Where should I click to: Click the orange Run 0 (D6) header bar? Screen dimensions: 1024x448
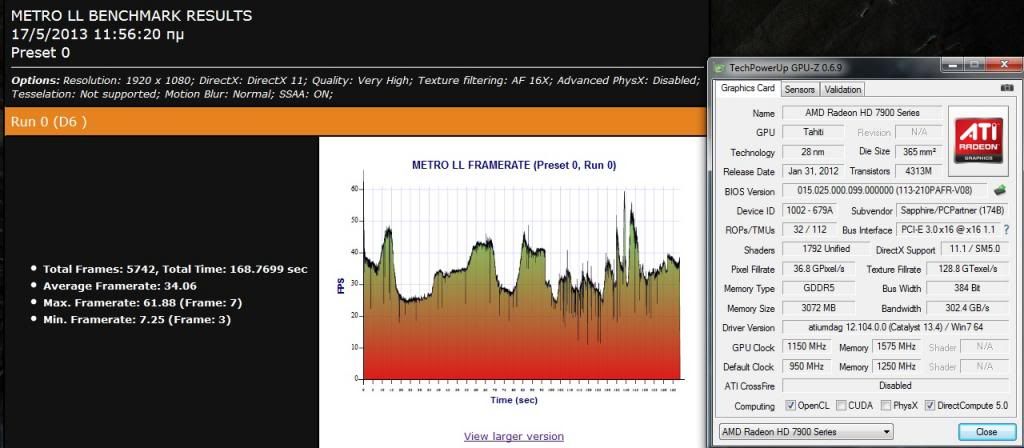pos(356,121)
